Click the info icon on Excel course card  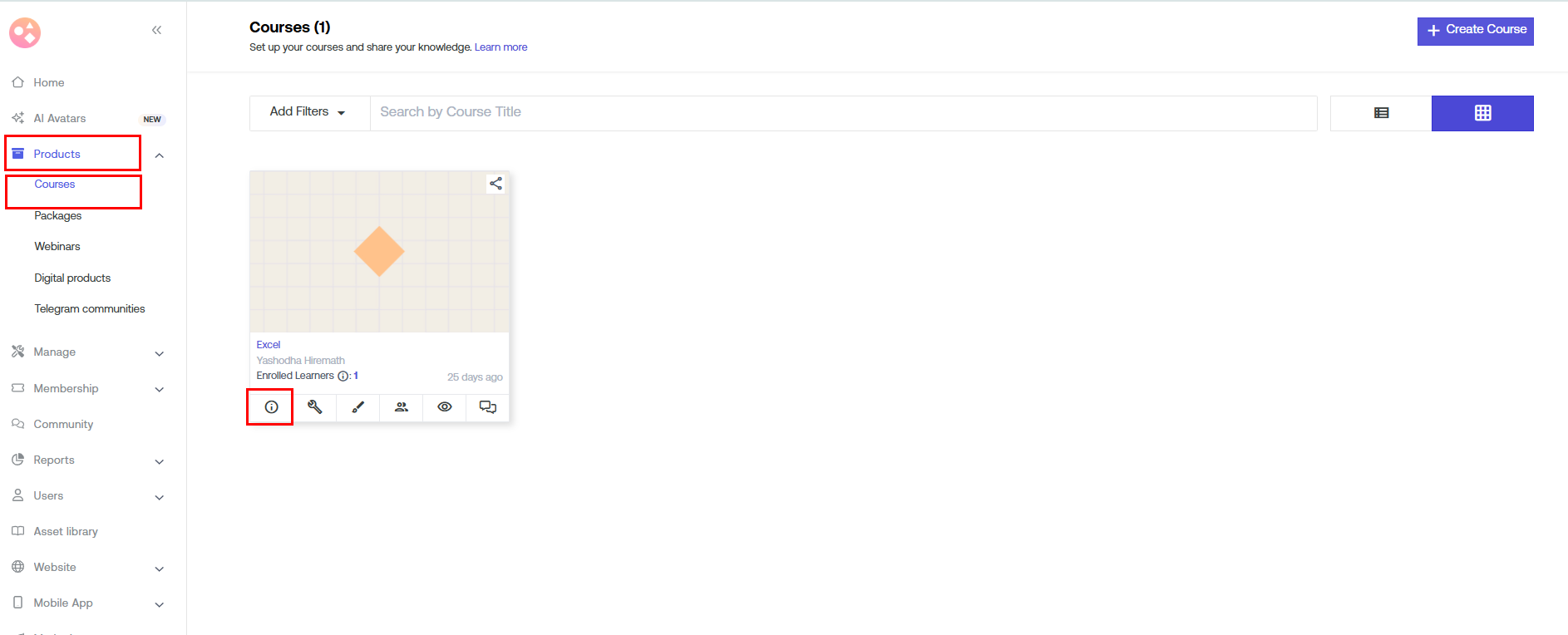pos(271,407)
